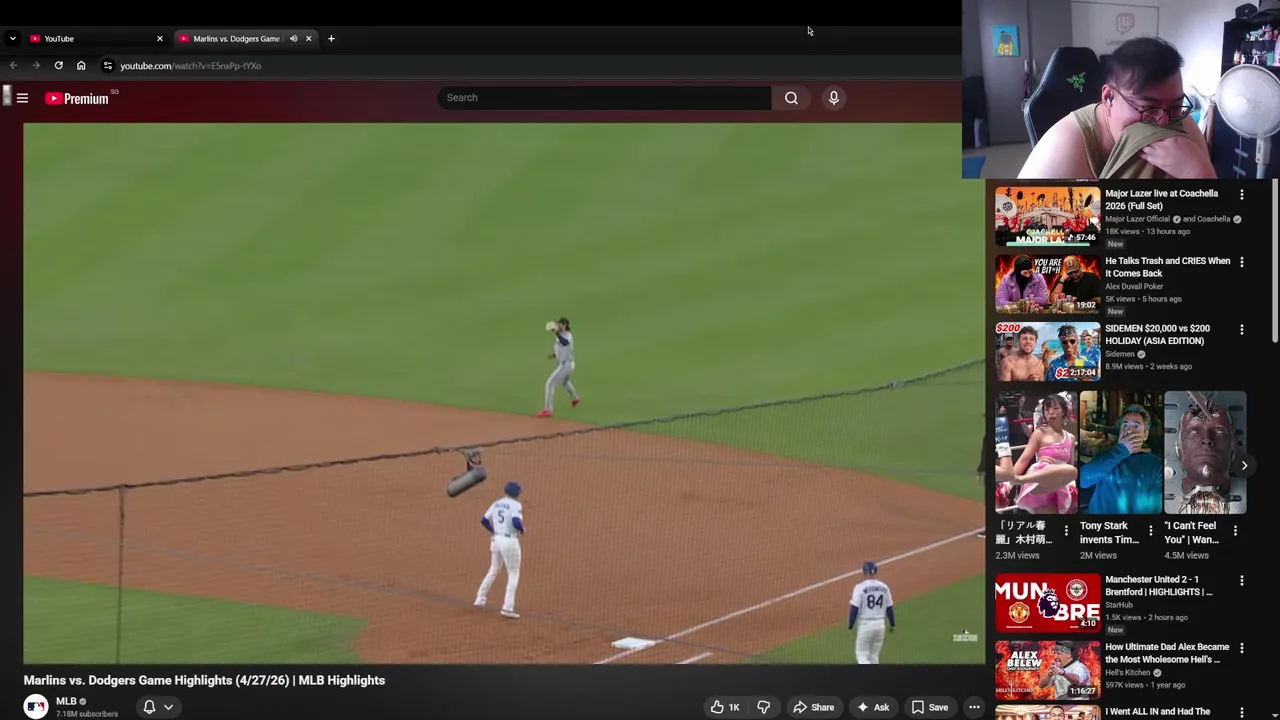This screenshot has width=1280, height=720.
Task: Visit the Sidemen channel name
Action: 1120,354
